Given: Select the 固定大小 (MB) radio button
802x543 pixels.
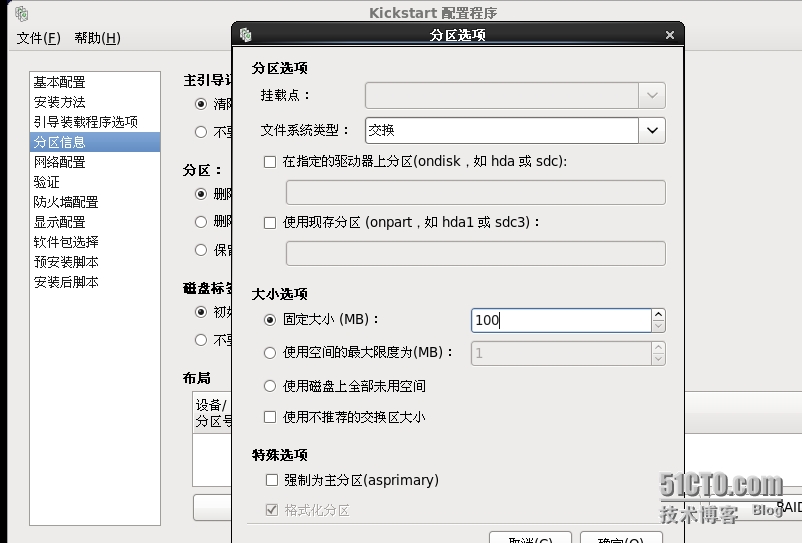Looking at the screenshot, I should (270, 320).
